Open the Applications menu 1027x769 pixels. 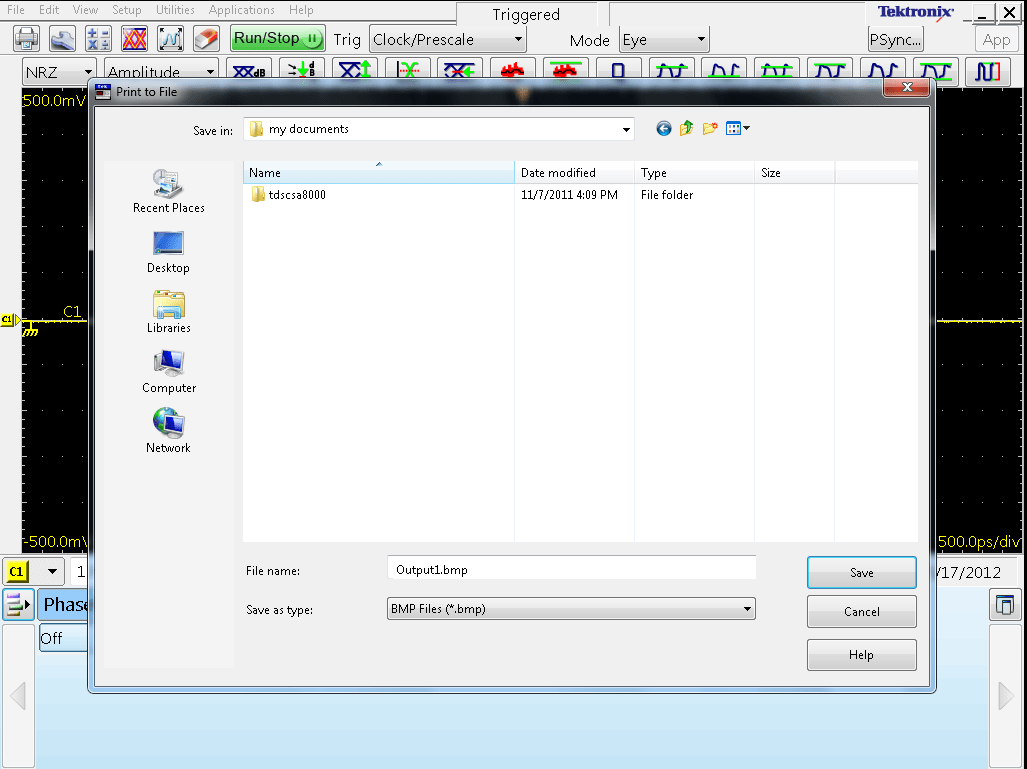[x=241, y=10]
